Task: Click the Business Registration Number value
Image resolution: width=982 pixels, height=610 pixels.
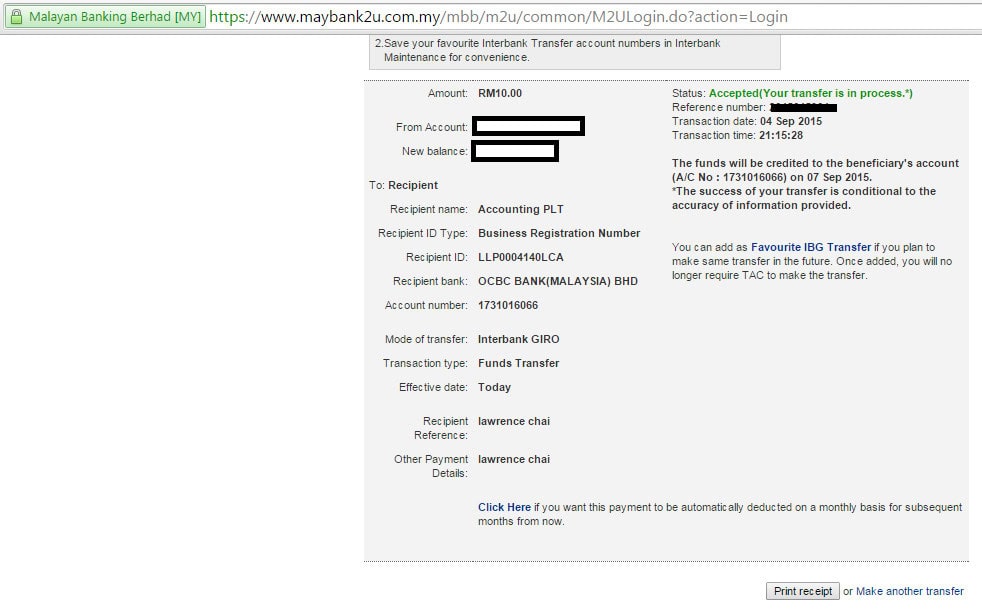Action: pos(559,233)
